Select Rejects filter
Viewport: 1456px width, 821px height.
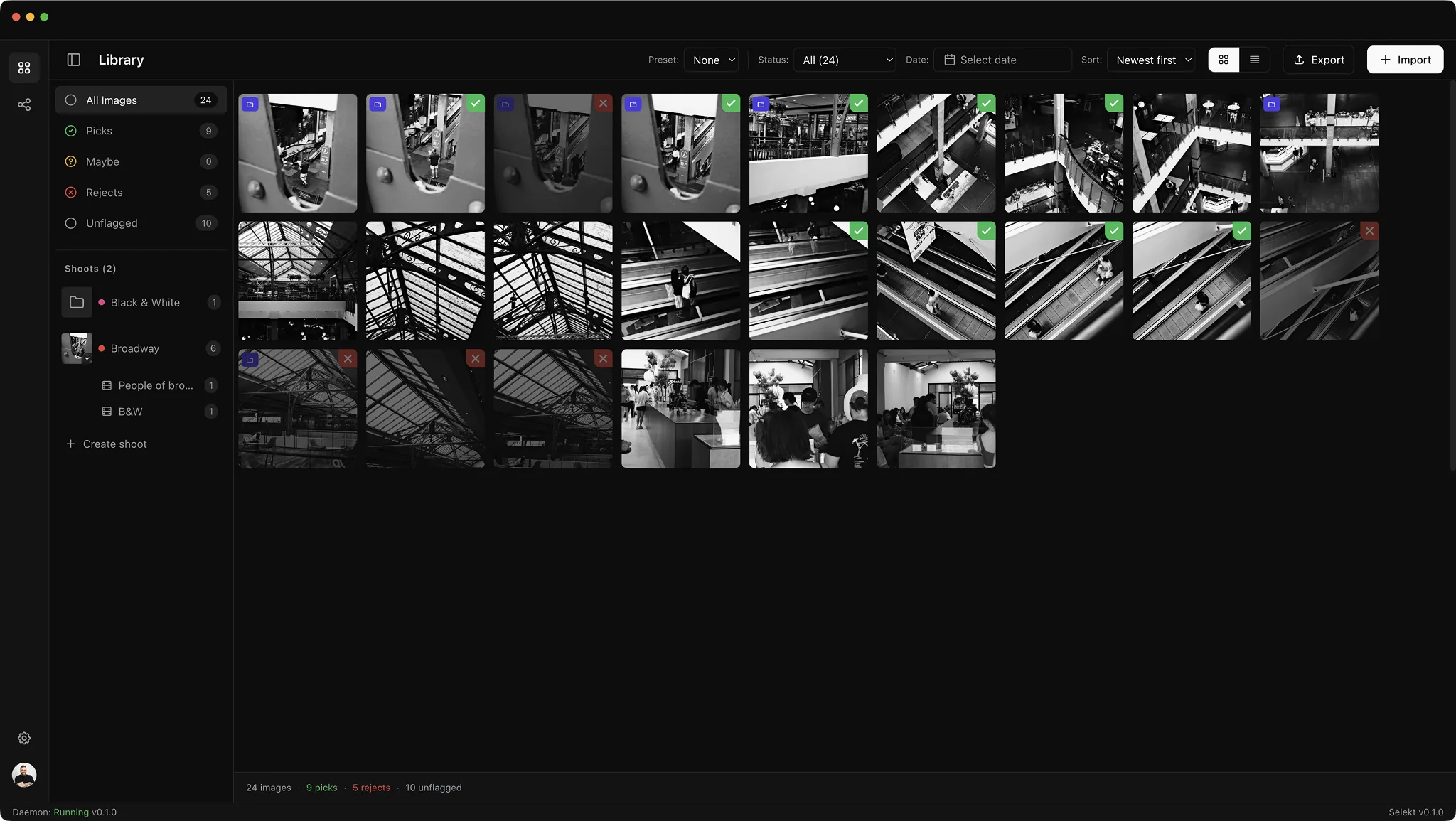pos(141,193)
